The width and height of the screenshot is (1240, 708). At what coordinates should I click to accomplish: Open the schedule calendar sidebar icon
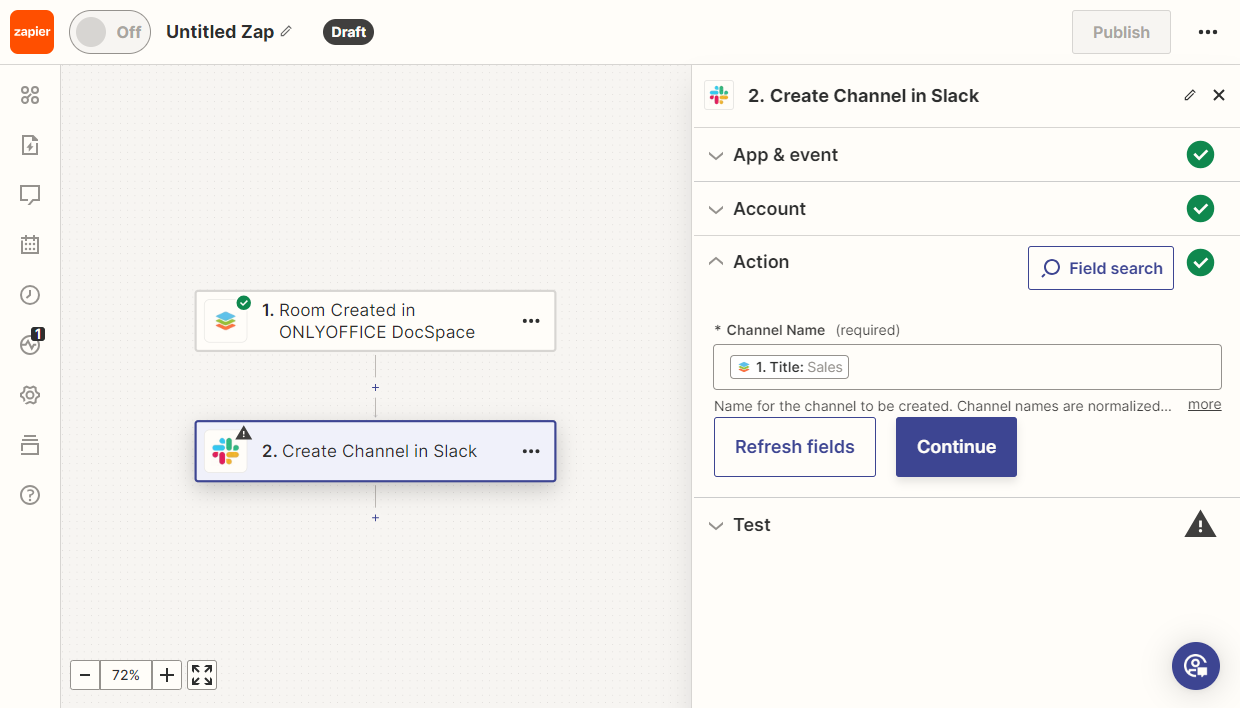click(x=30, y=244)
